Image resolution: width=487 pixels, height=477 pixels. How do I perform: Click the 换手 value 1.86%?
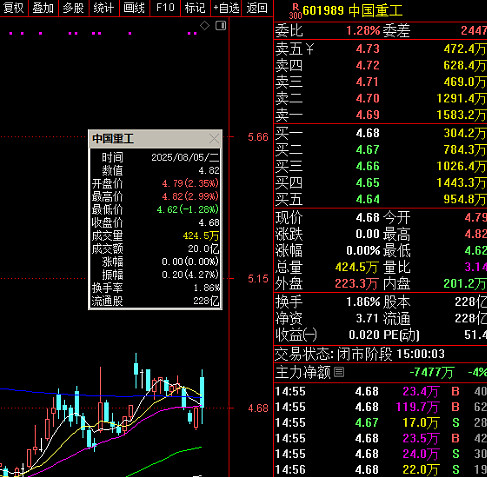click(363, 302)
